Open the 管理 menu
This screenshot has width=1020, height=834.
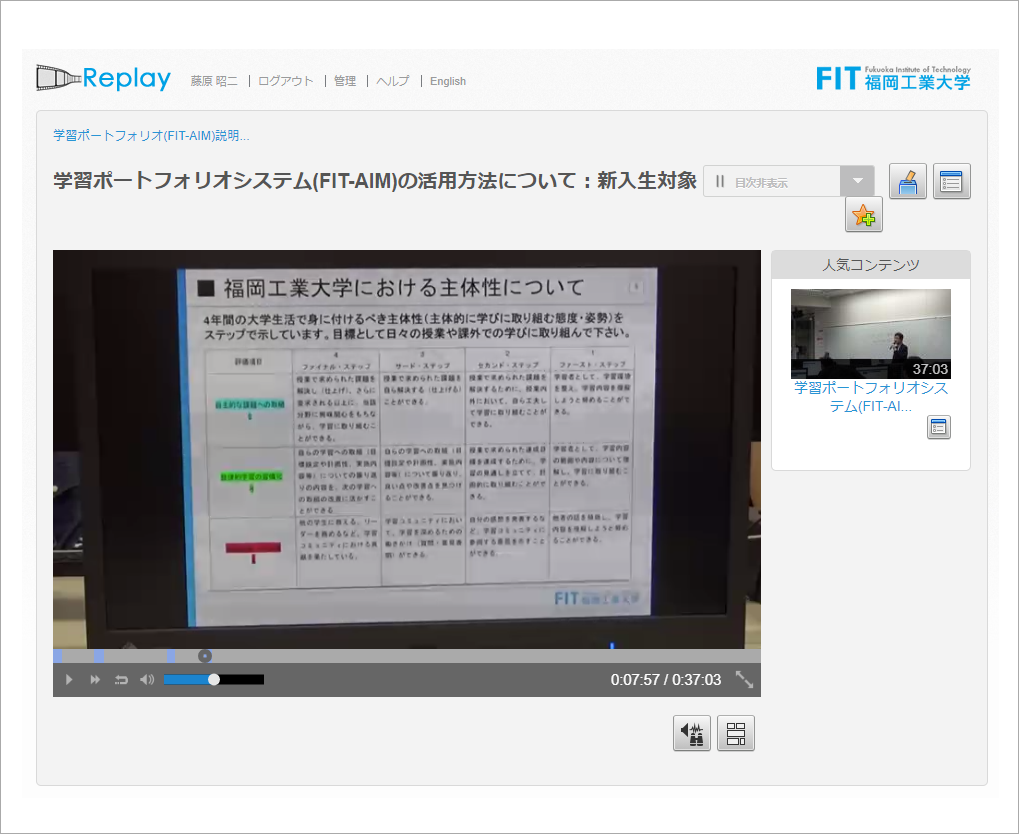[x=345, y=81]
